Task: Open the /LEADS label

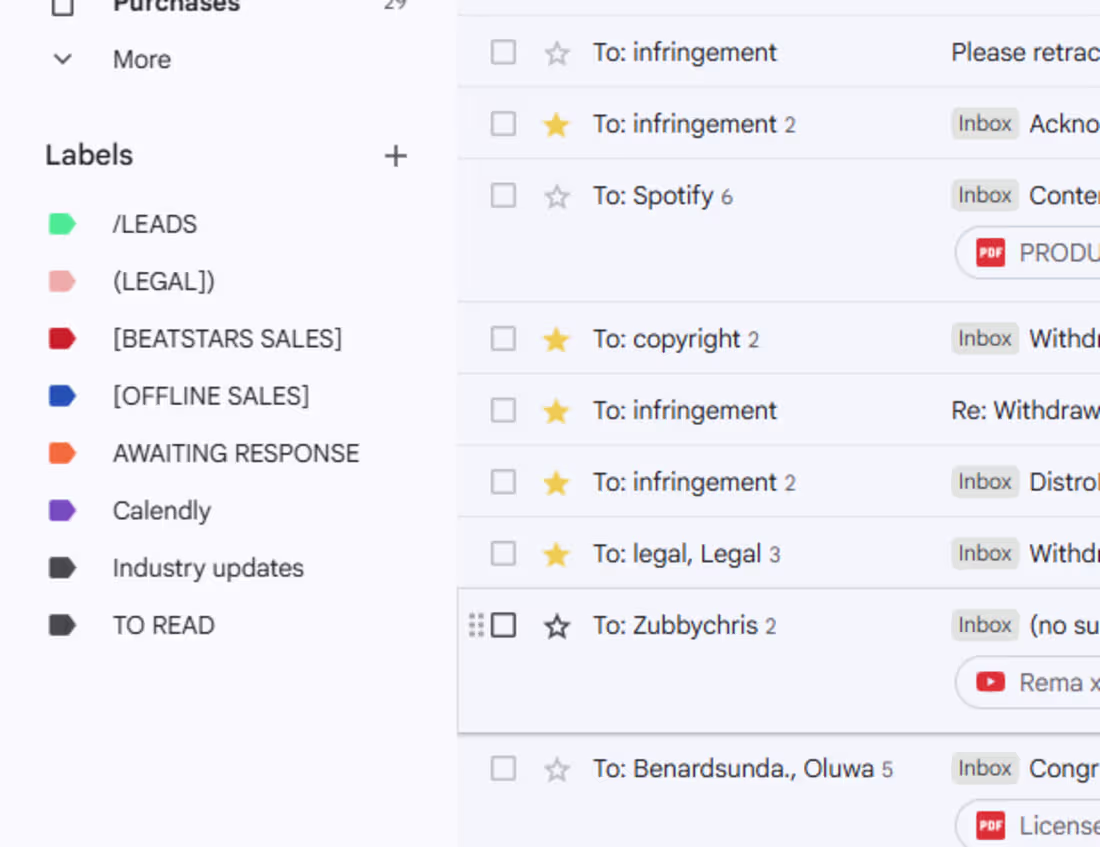Action: 155,225
